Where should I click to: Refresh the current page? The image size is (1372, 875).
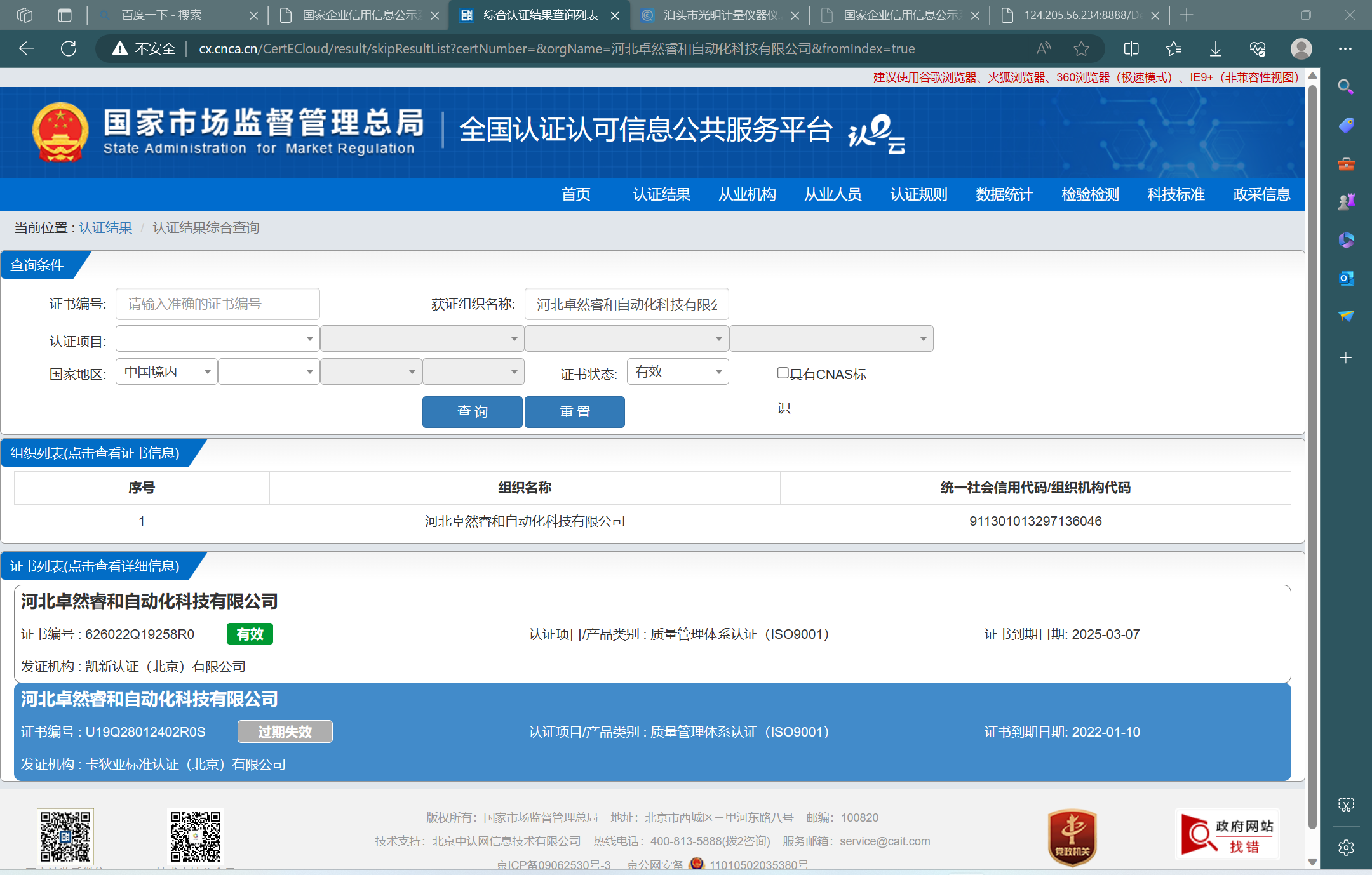(69, 49)
